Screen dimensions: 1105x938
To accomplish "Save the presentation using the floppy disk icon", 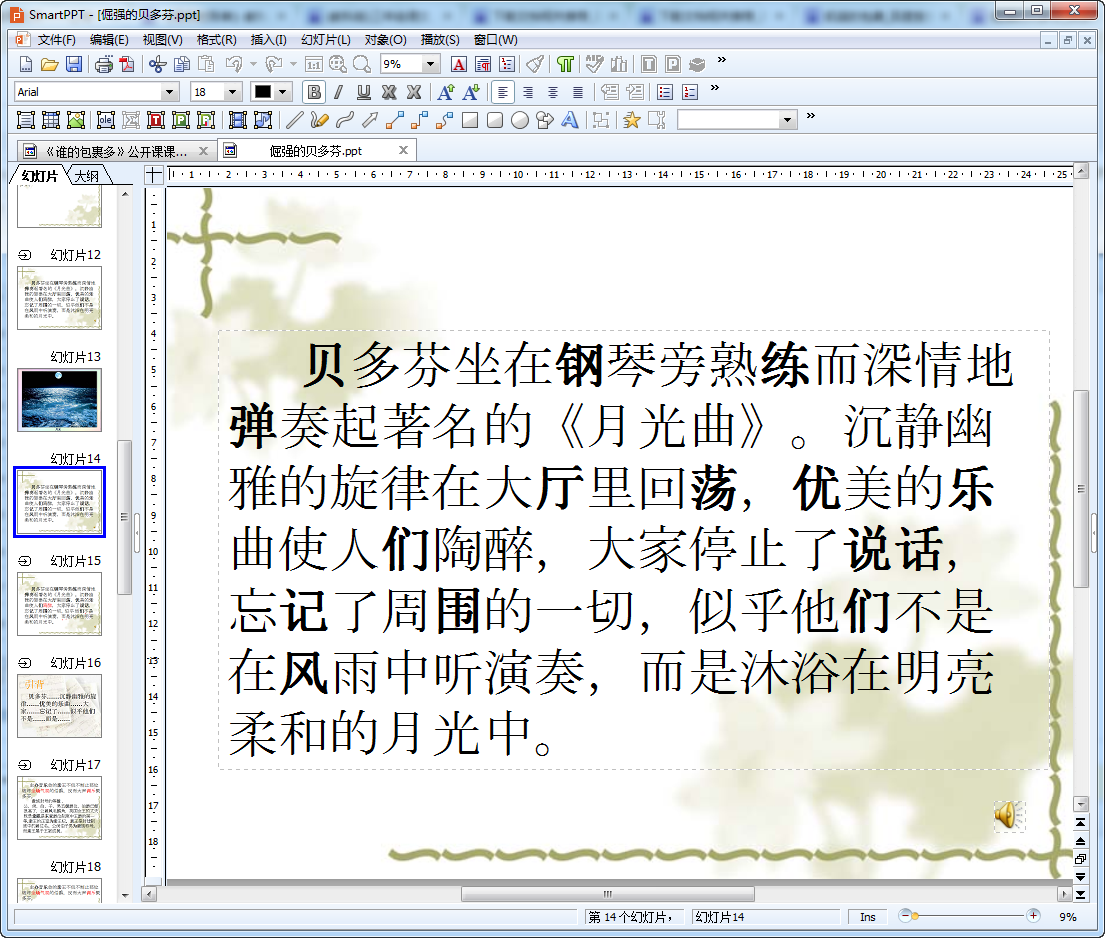I will click(74, 65).
